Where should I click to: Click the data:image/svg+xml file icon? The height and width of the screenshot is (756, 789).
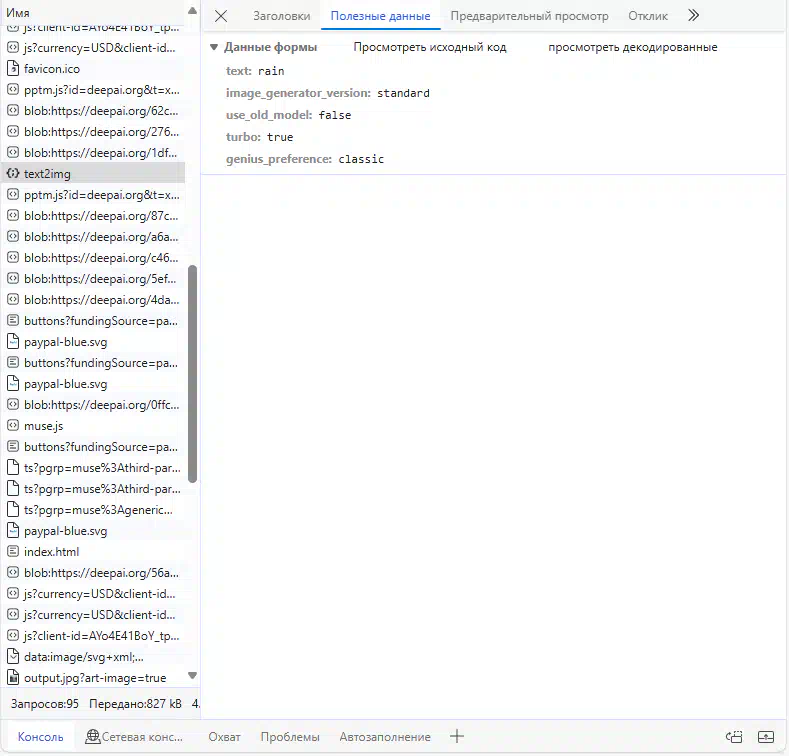pos(13,657)
